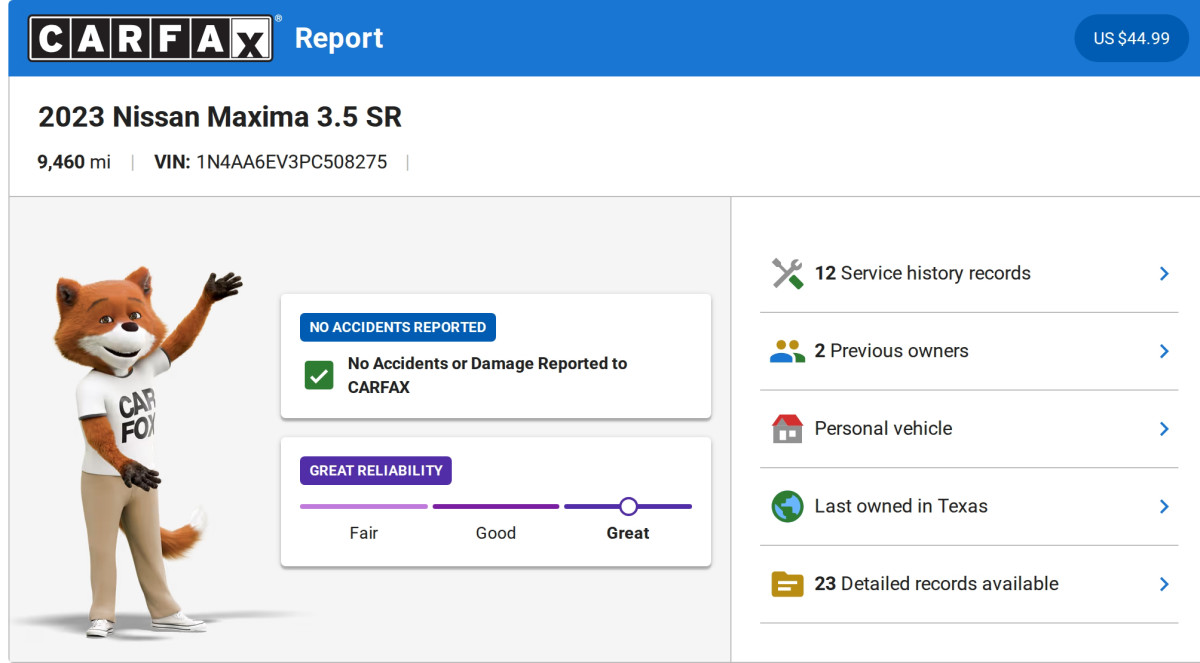Click the folder icon for detailed records
Screen dimensions: 1200x663
(x=787, y=584)
